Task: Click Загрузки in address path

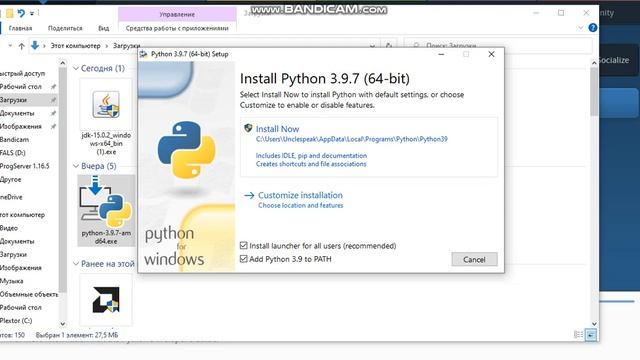Action: (127, 46)
